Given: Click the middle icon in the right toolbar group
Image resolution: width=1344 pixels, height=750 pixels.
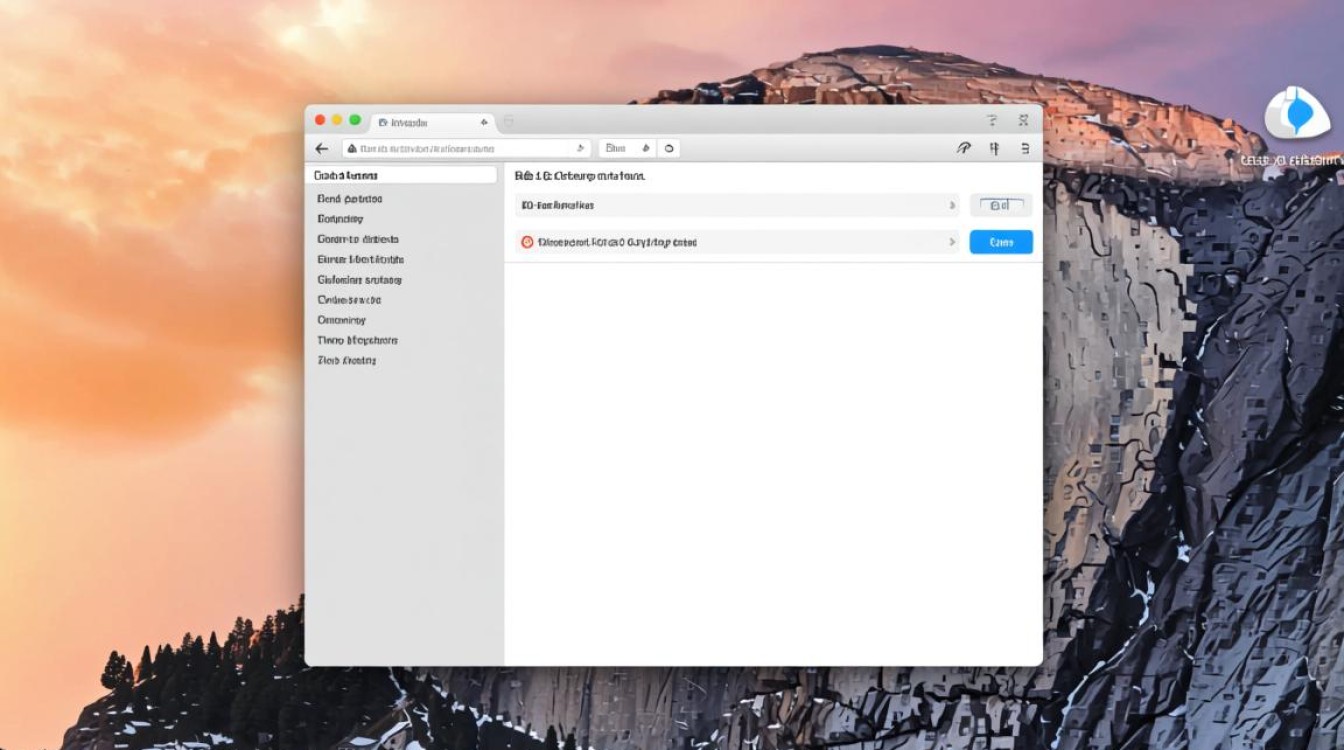Looking at the screenshot, I should (x=994, y=148).
